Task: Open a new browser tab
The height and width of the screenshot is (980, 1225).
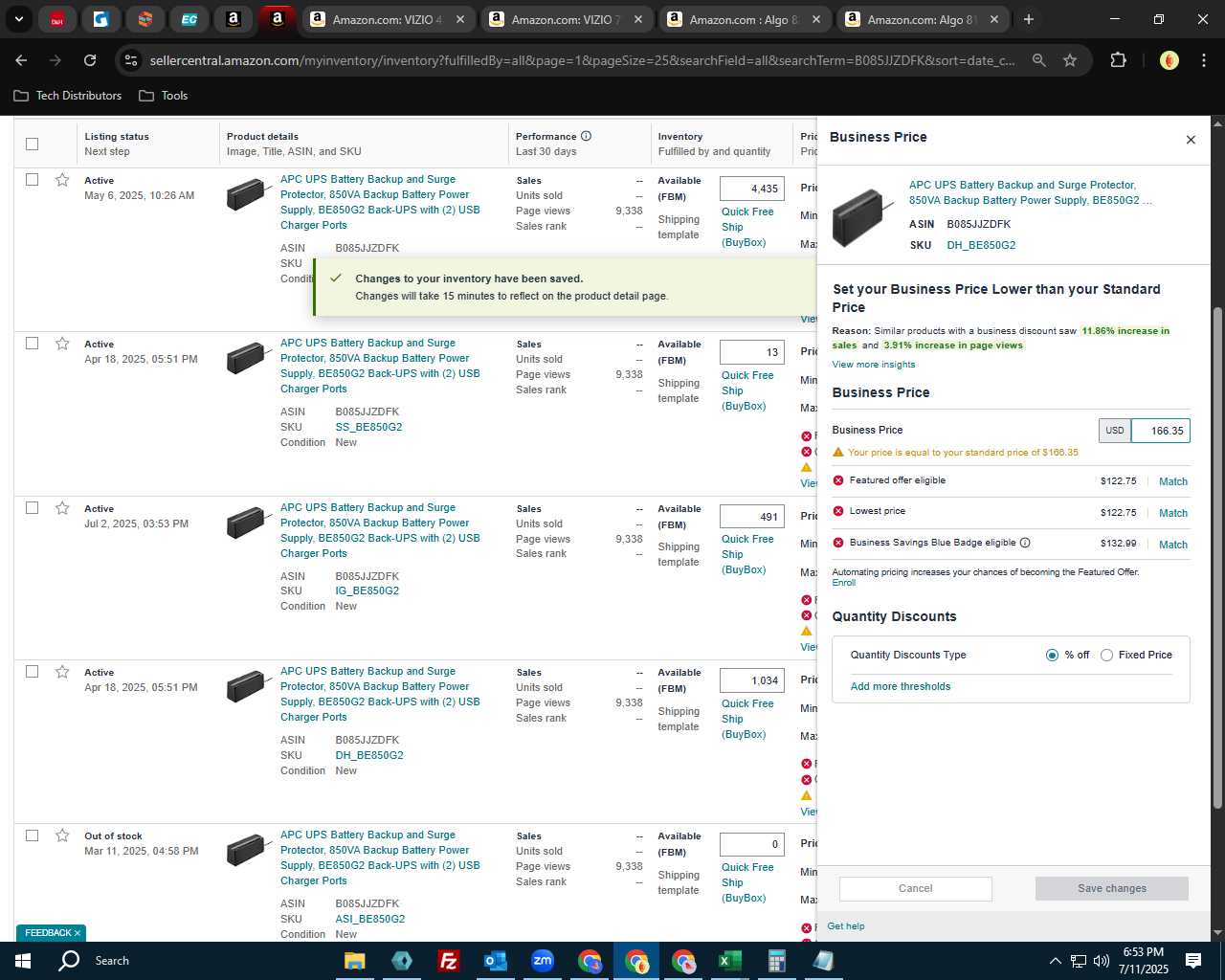Action: click(x=1028, y=19)
